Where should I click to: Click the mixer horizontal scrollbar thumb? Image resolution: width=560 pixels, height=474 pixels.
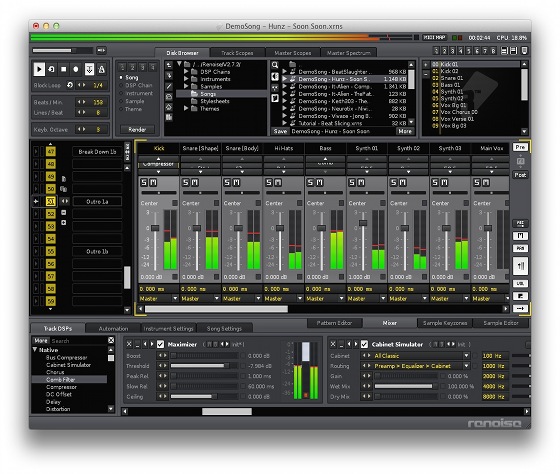click(216, 309)
